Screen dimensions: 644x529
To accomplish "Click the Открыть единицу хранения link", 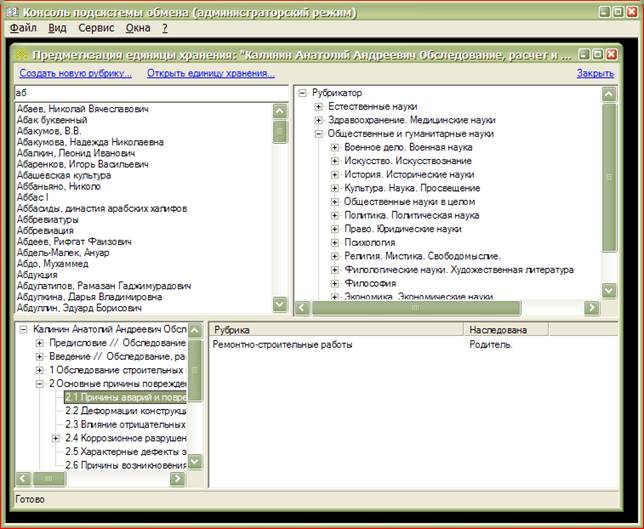I will point(210,73).
